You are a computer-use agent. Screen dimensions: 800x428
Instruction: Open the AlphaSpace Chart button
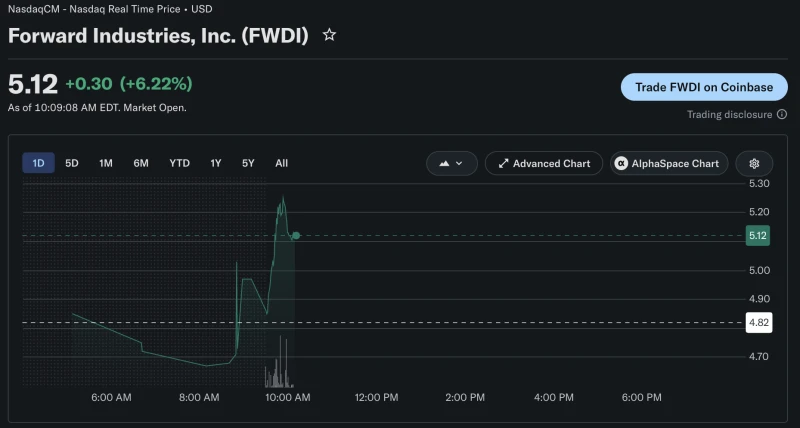[x=669, y=163]
